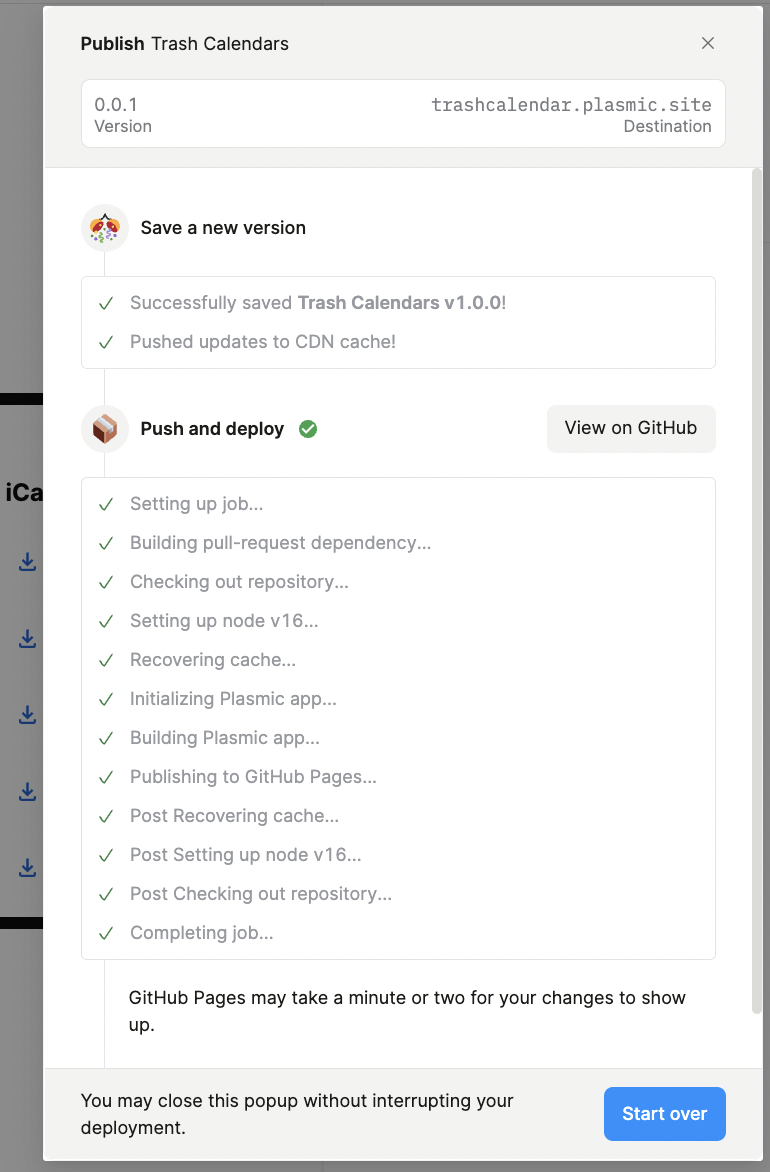Click the Push and deploy heading
Screen dimensions: 770x1172
(x=212, y=429)
